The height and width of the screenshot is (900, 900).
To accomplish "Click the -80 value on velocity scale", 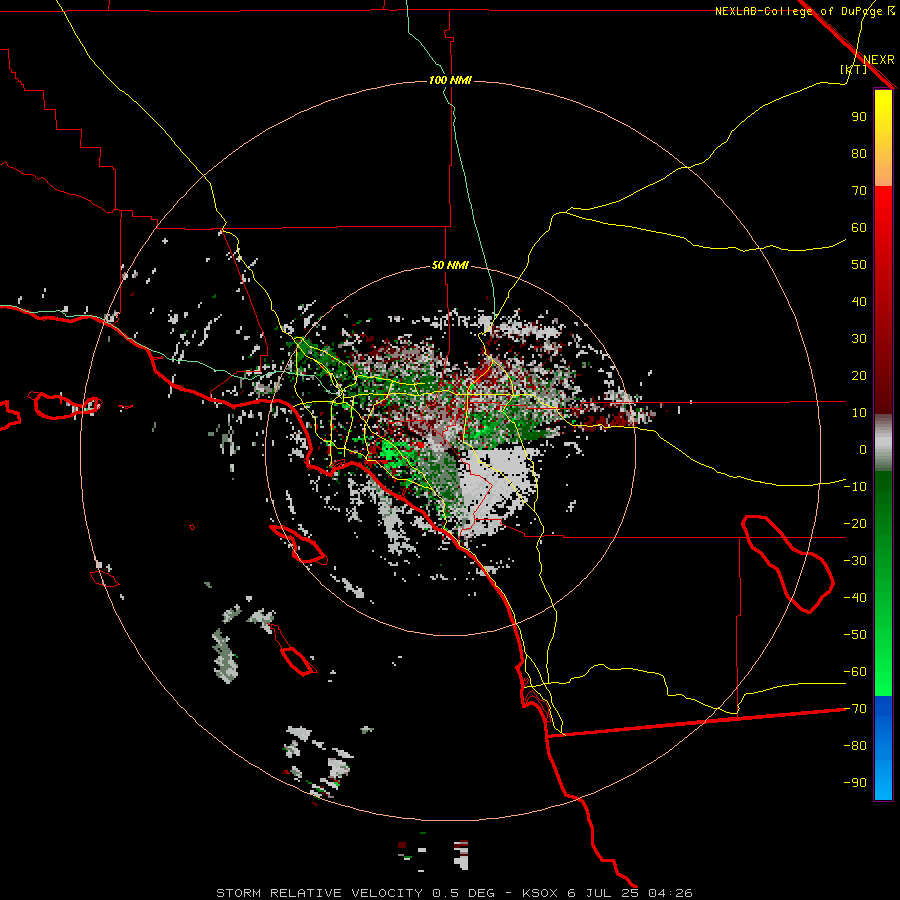I will pyautogui.click(x=855, y=746).
